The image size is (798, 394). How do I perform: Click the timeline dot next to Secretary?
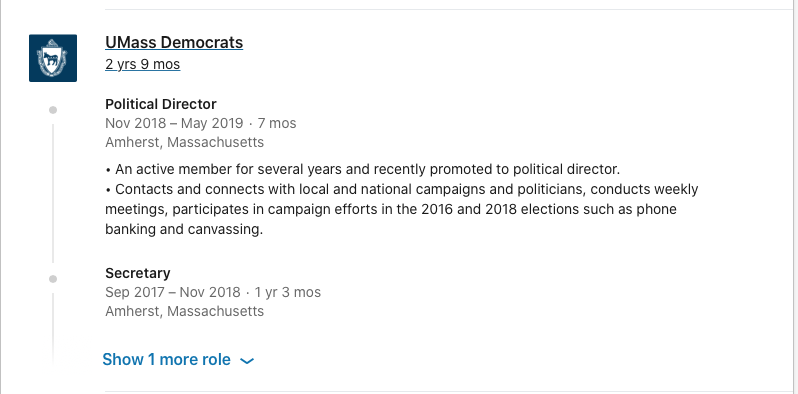pyautogui.click(x=53, y=279)
